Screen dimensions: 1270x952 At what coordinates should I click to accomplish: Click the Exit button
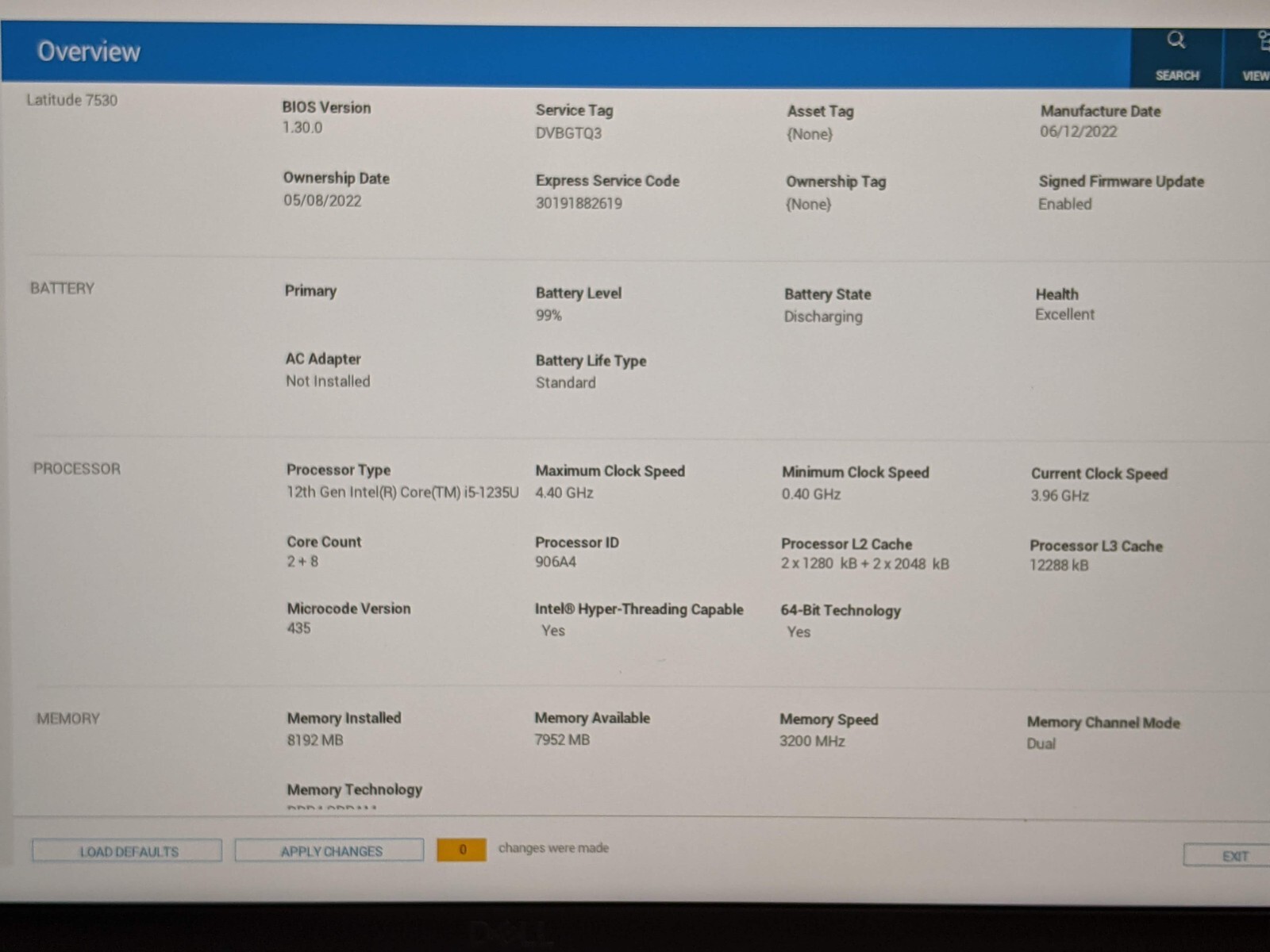tap(1229, 856)
